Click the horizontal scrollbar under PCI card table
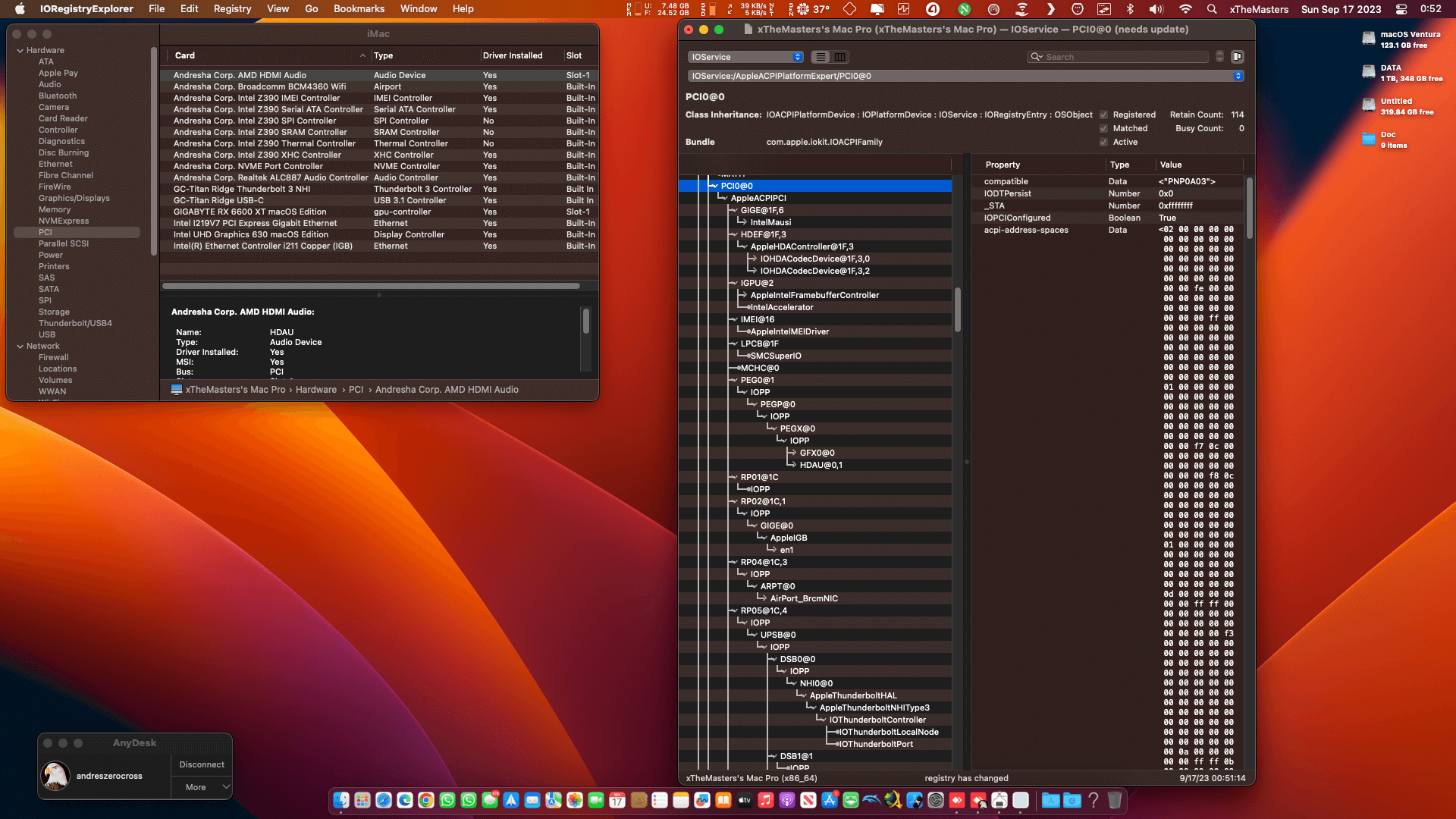The width and height of the screenshot is (1456, 819). (371, 286)
